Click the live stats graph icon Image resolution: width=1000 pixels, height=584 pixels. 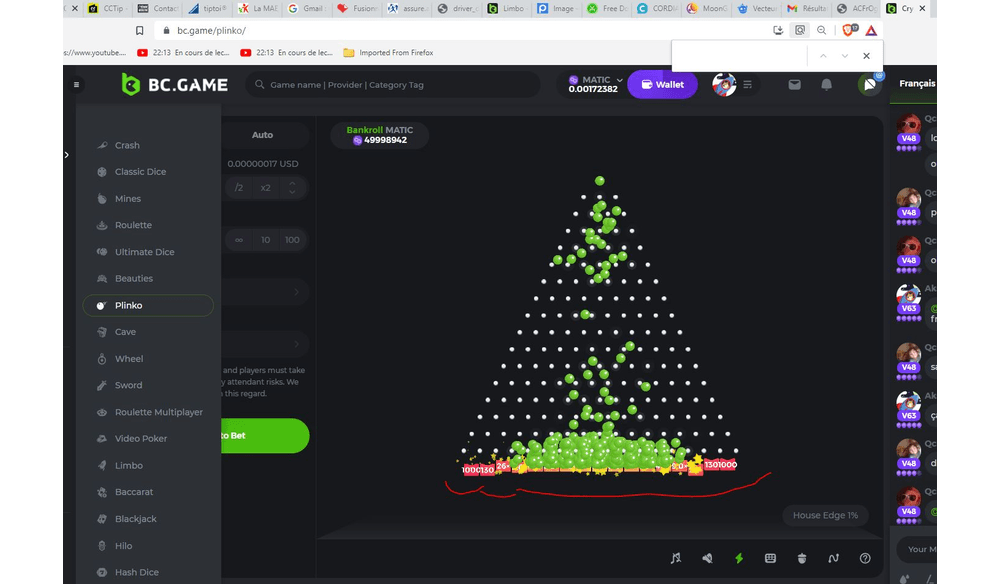pos(833,558)
